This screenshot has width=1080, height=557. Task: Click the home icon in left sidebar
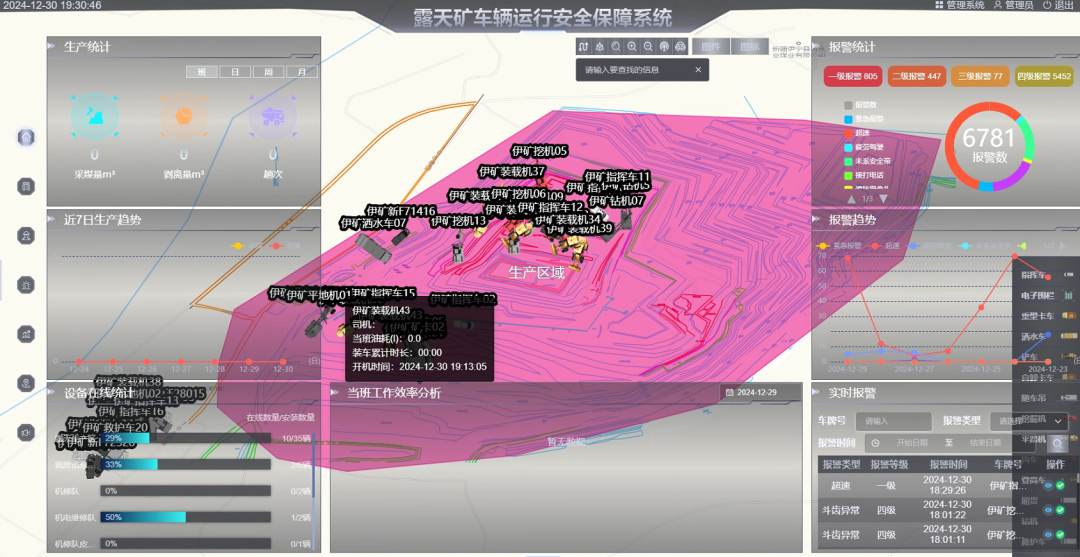click(26, 137)
